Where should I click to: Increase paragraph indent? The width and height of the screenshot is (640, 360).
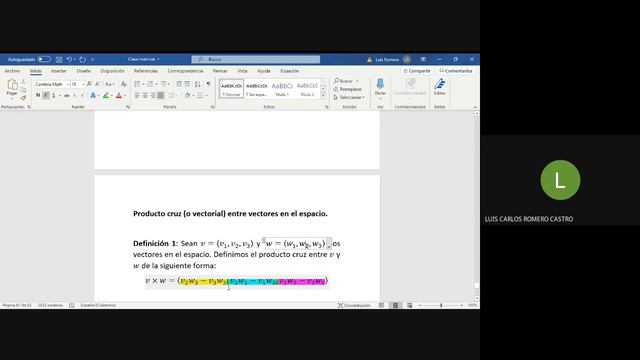click(x=187, y=84)
